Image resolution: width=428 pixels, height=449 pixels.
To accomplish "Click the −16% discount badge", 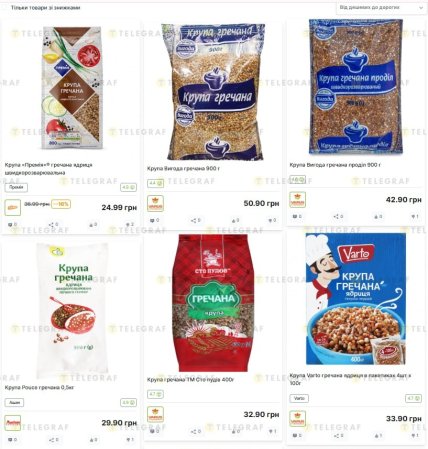I will 61,204.
